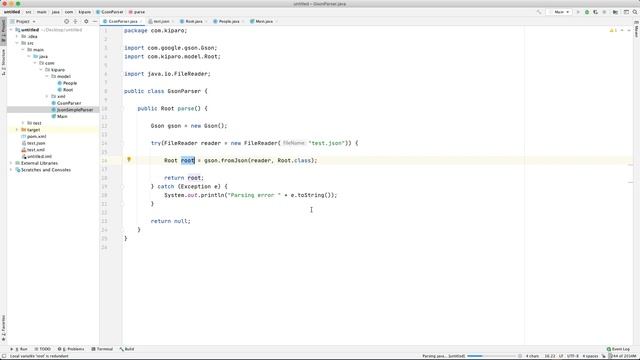
Task: Collapse the main folder in tree
Action: tap(23, 49)
